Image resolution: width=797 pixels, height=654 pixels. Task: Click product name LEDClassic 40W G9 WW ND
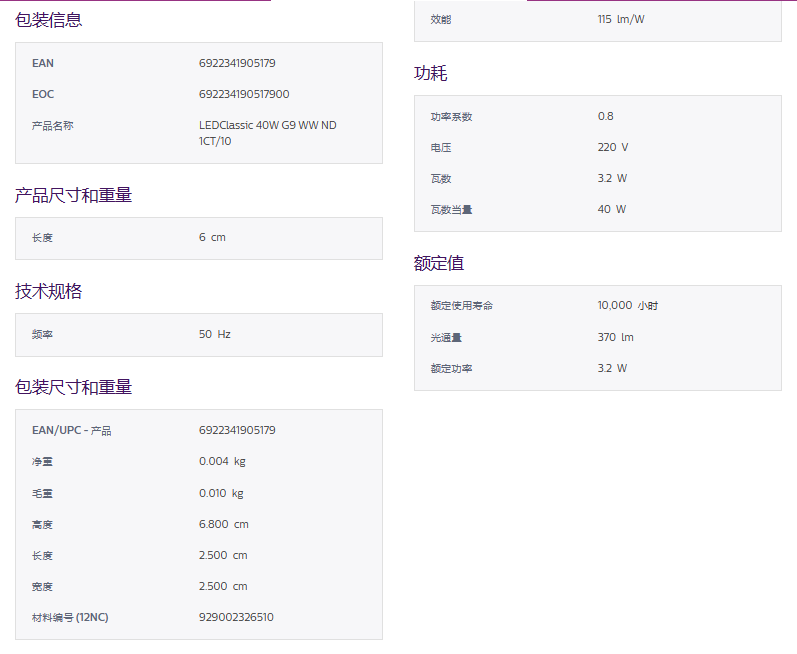point(267,125)
